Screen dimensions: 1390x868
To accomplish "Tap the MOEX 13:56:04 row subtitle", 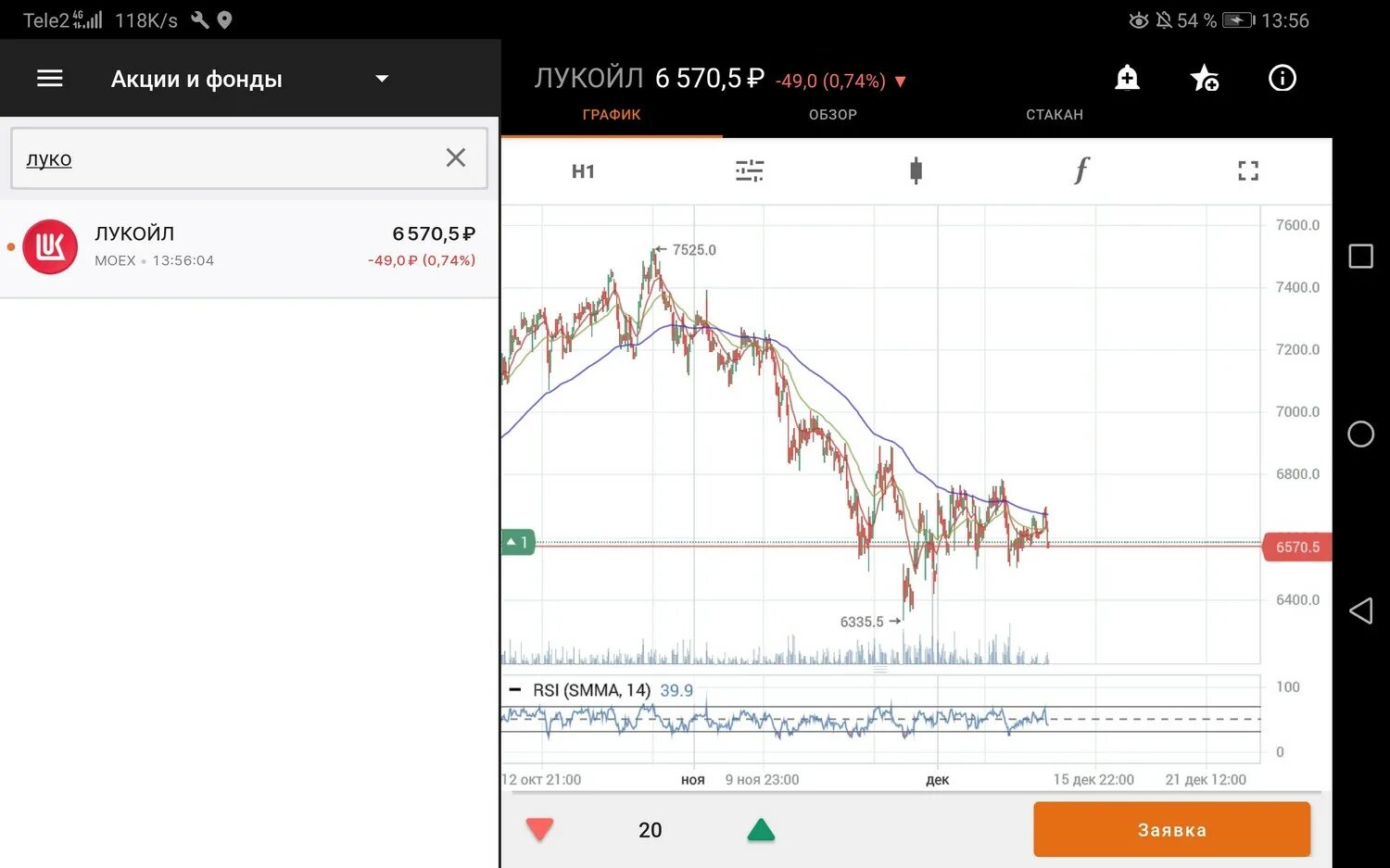I will (x=154, y=260).
